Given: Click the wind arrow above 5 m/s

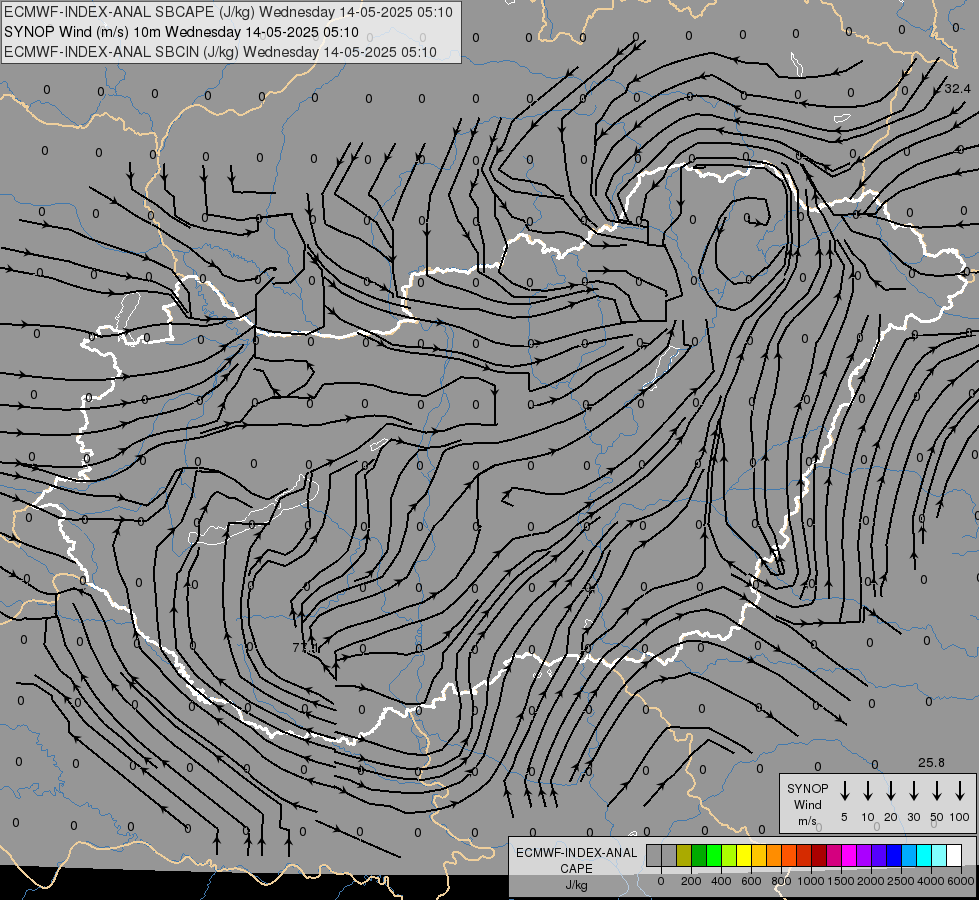Looking at the screenshot, I should (x=844, y=791).
